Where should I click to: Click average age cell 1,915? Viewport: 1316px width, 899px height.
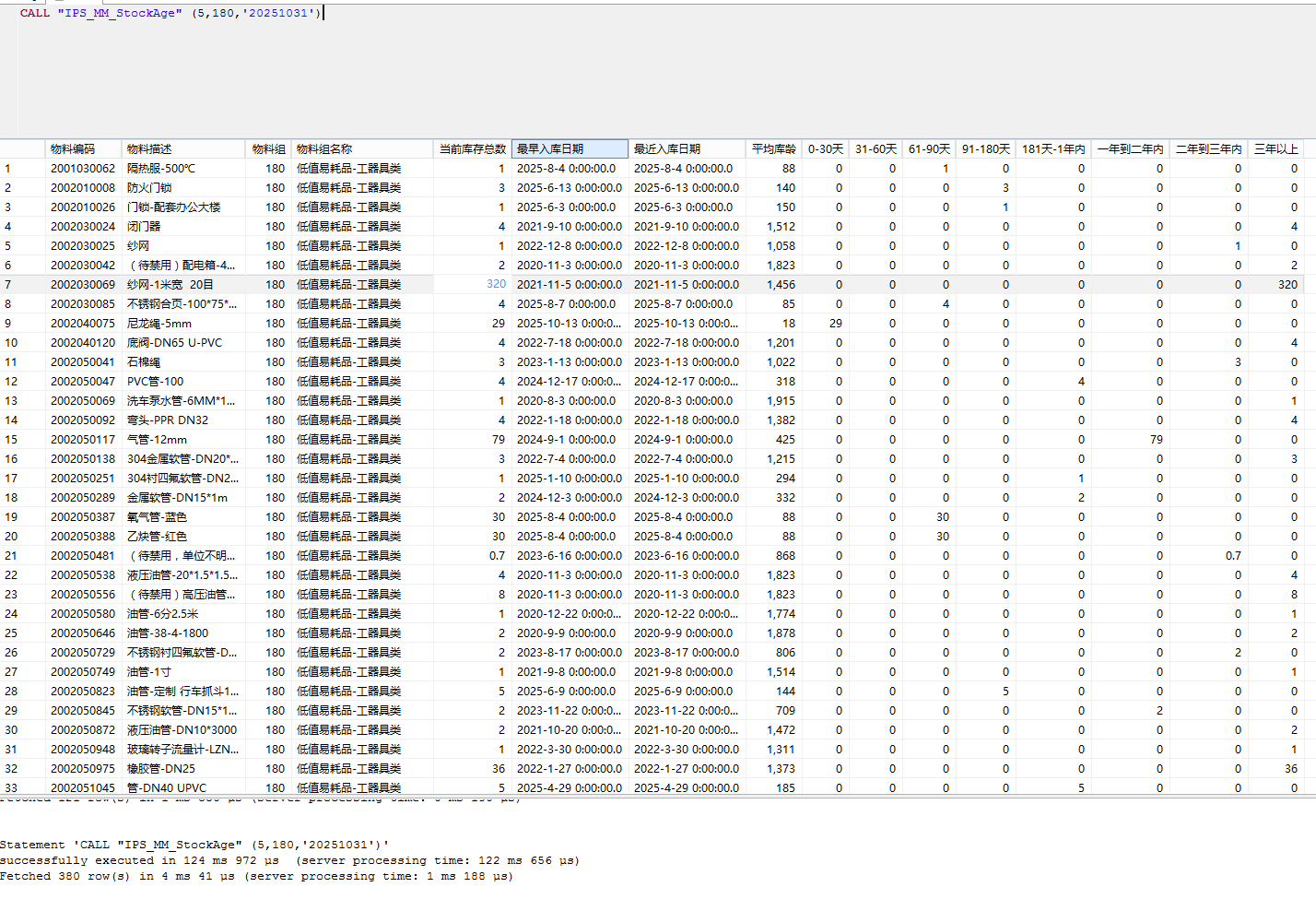tap(781, 401)
